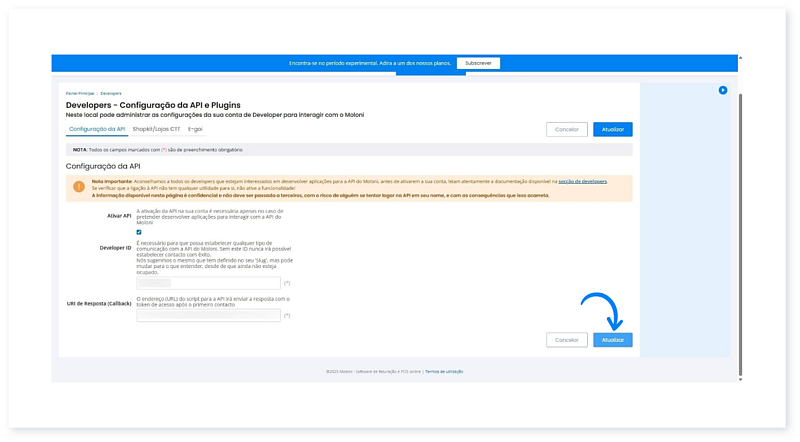Screen dimensions: 800x442
Task: Open the Termos de utilização footer link
Action: [444, 371]
